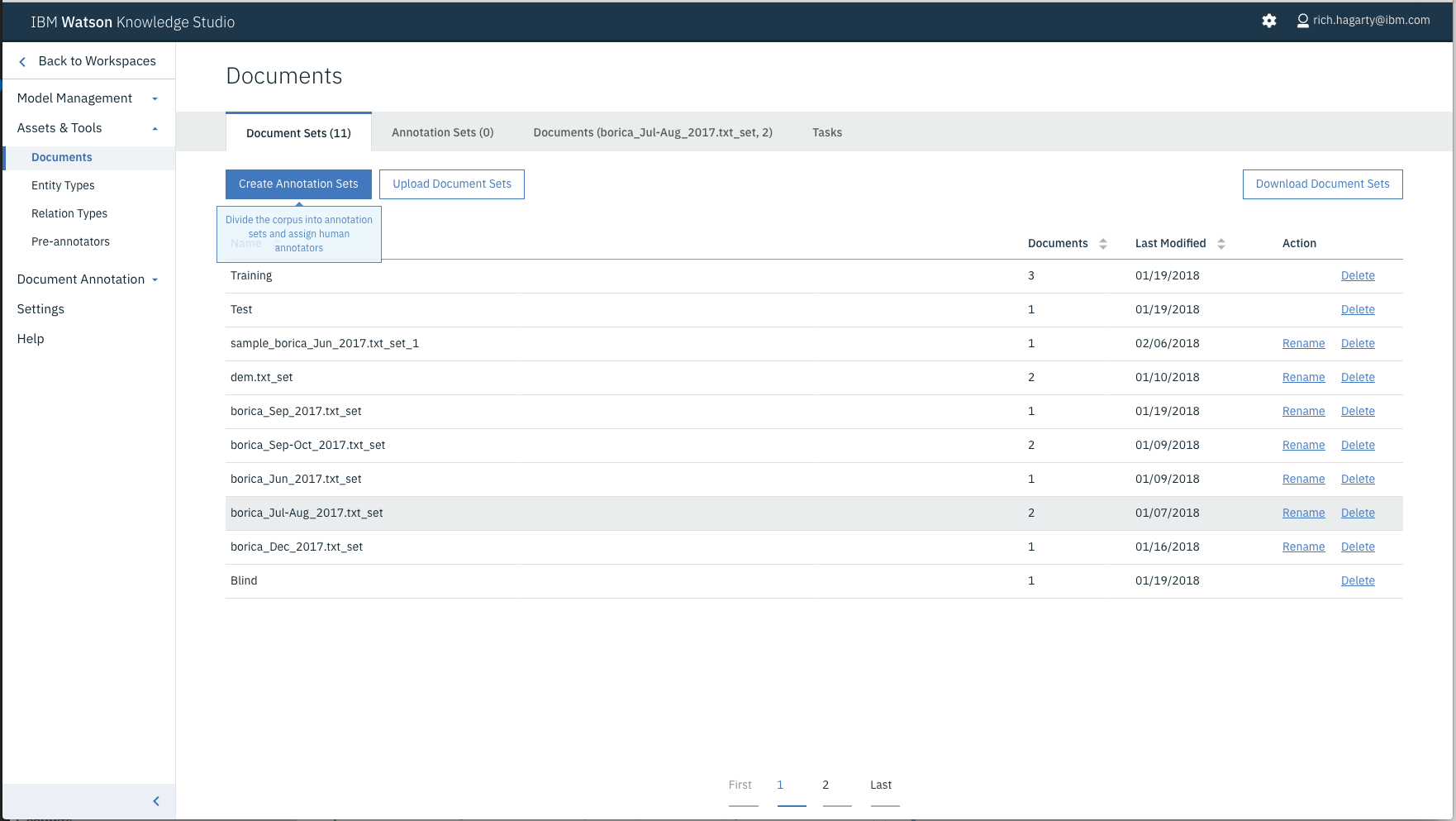Switch to the Annotation Sets (0) tab
Screen dimensions: 1456x821
(443, 132)
